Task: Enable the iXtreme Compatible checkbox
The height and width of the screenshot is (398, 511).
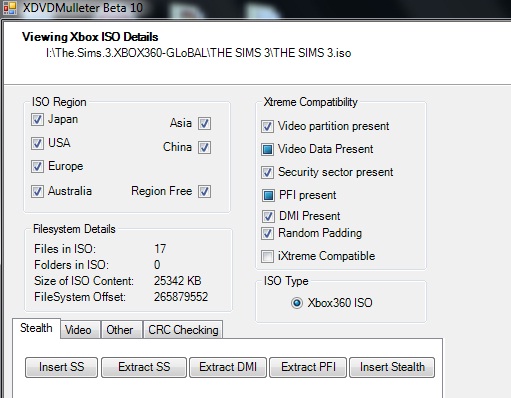Action: tap(267, 256)
